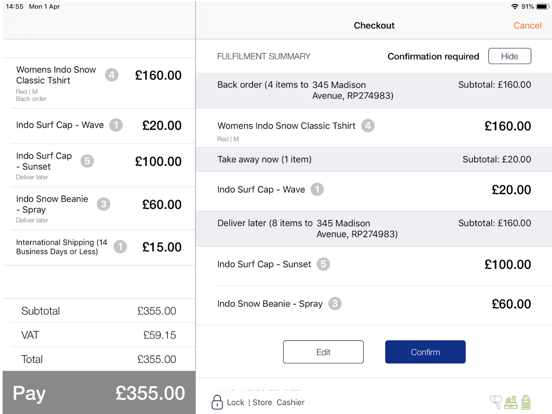Click the battery indicator in status bar
552x414 pixels.
pos(542,6)
